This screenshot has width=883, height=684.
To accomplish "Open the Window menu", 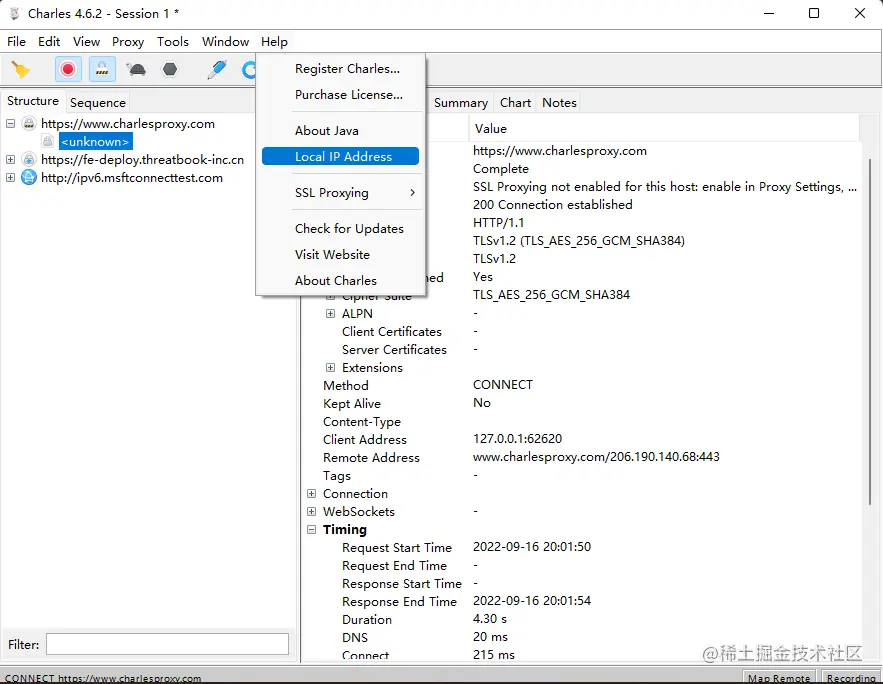I will (225, 42).
